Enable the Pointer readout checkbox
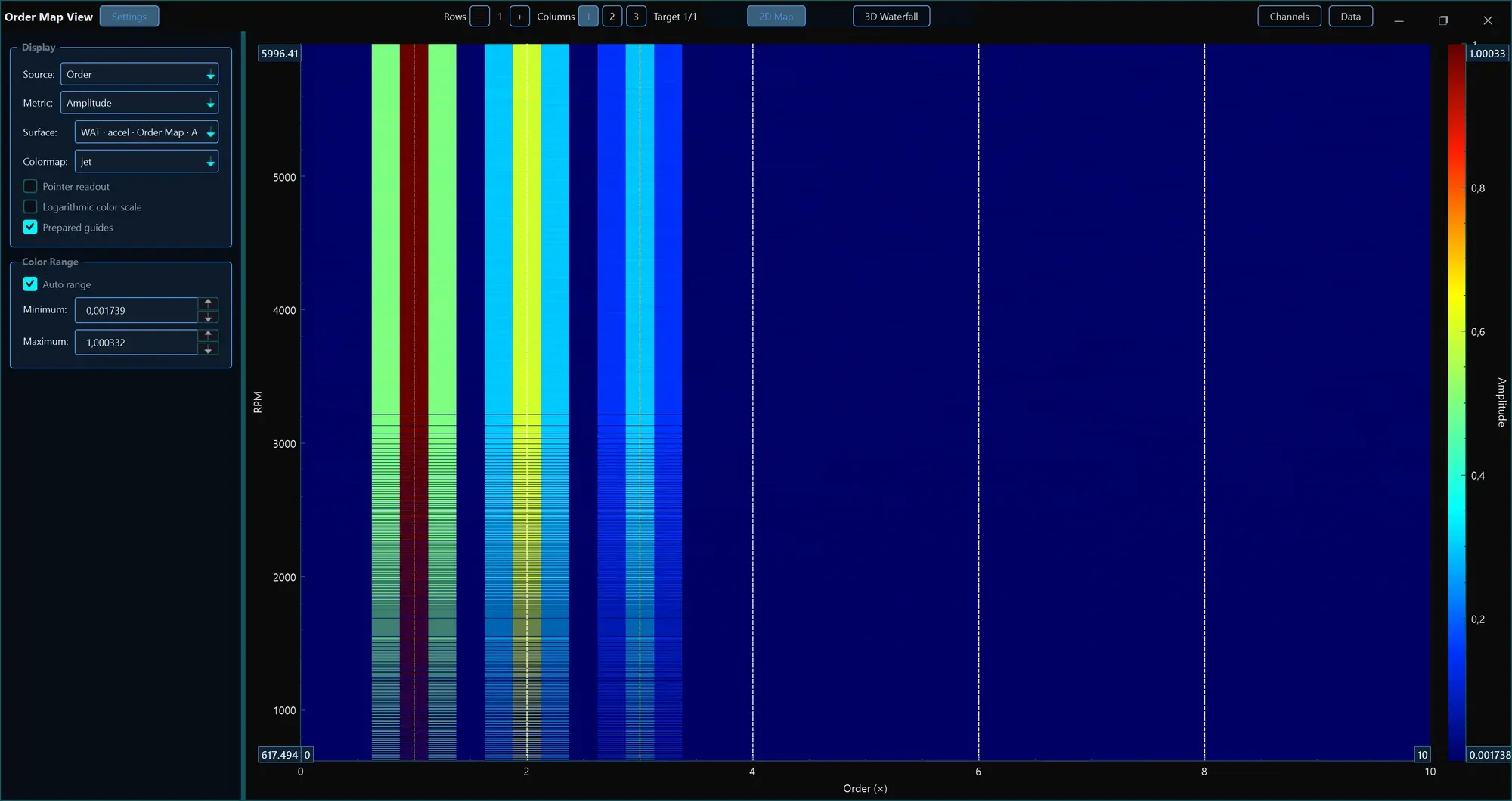The height and width of the screenshot is (801, 1512). coord(30,186)
